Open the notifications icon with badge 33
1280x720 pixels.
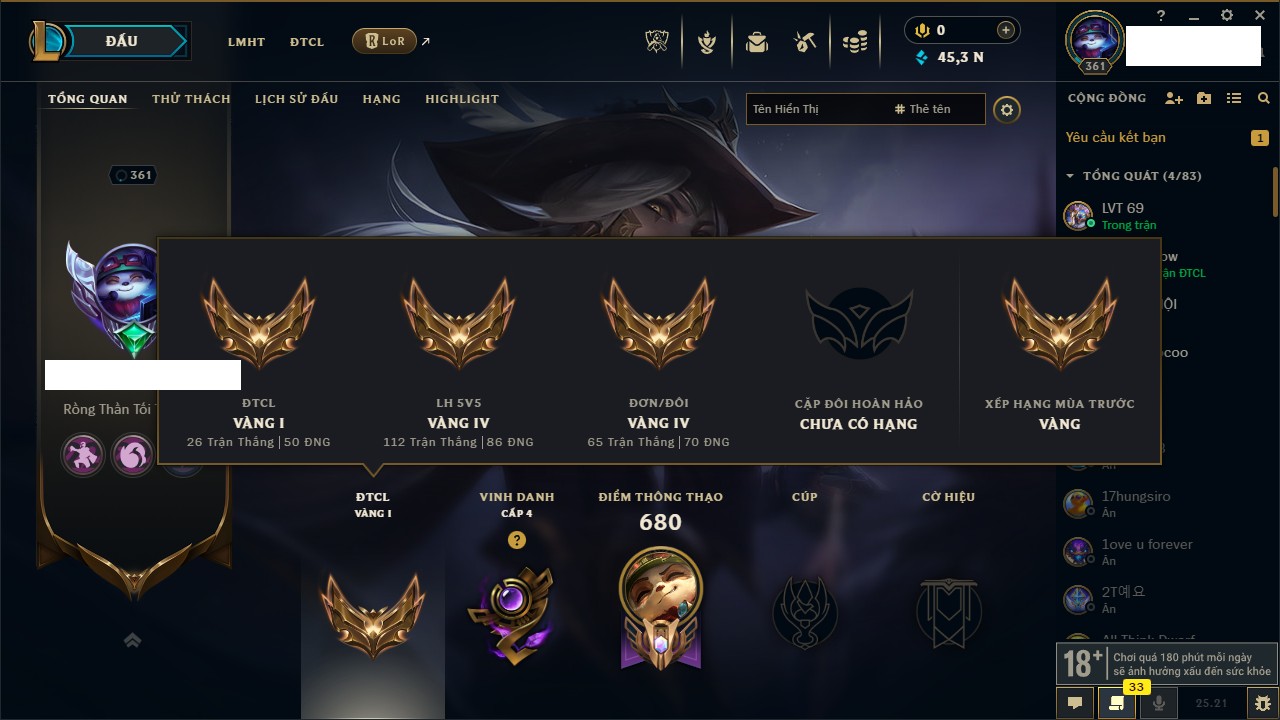[x=1117, y=703]
